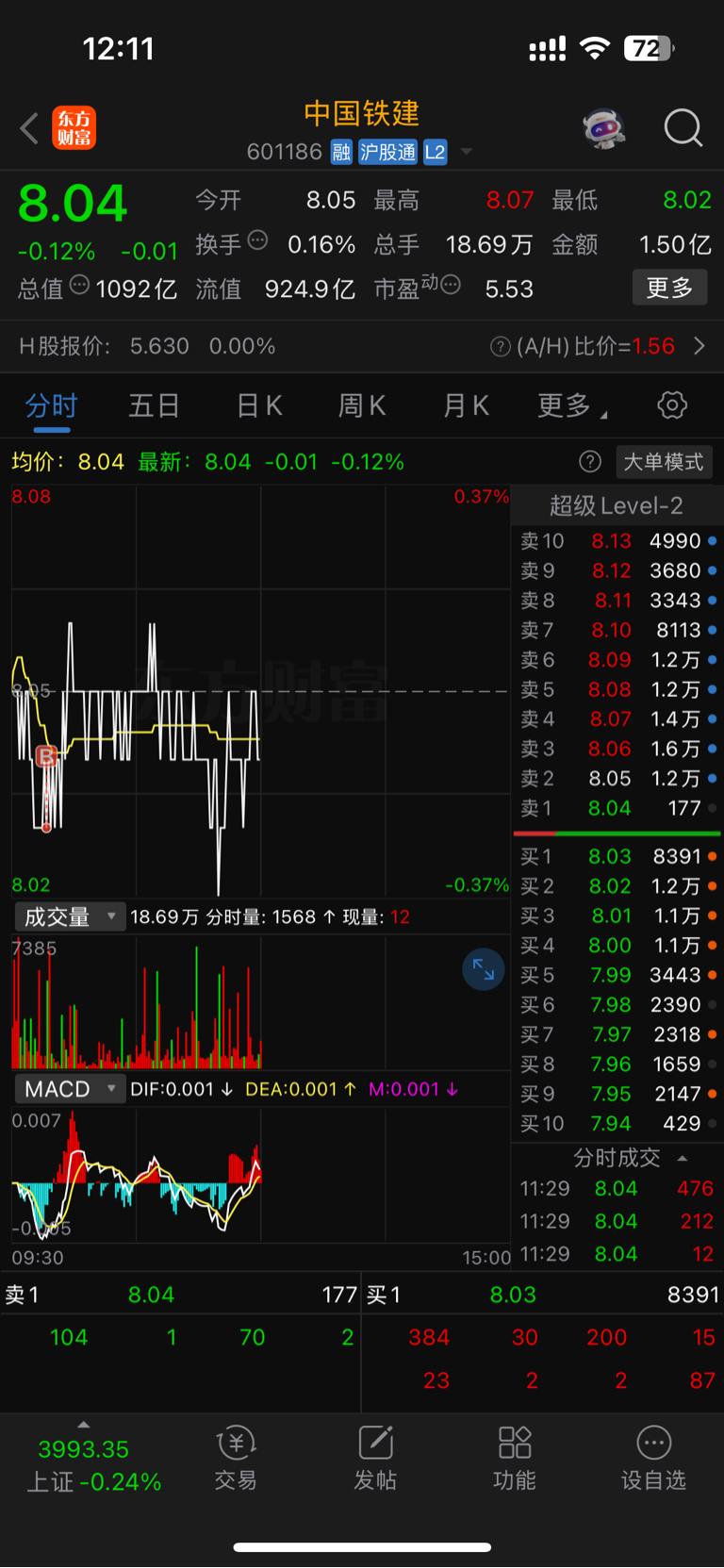This screenshot has width=724, height=1568.
Task: Expand stock title dropdown arrow
Action: coord(466,152)
